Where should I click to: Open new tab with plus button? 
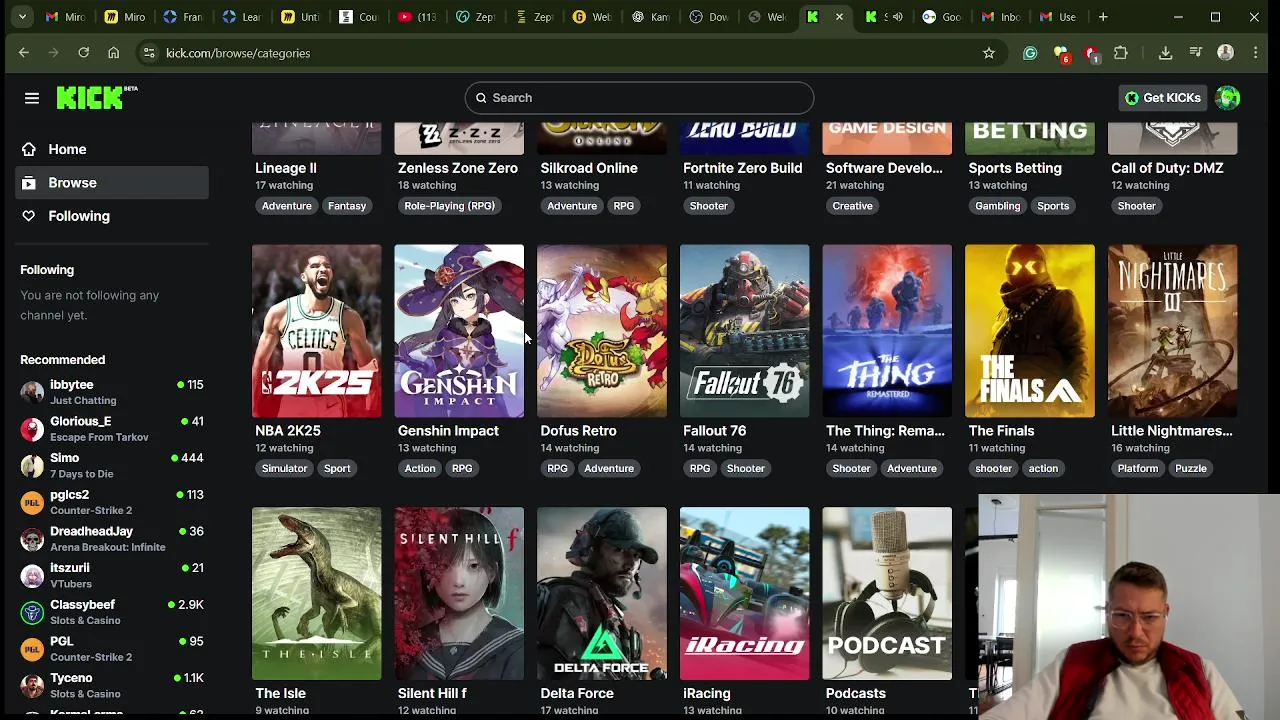(x=1103, y=17)
